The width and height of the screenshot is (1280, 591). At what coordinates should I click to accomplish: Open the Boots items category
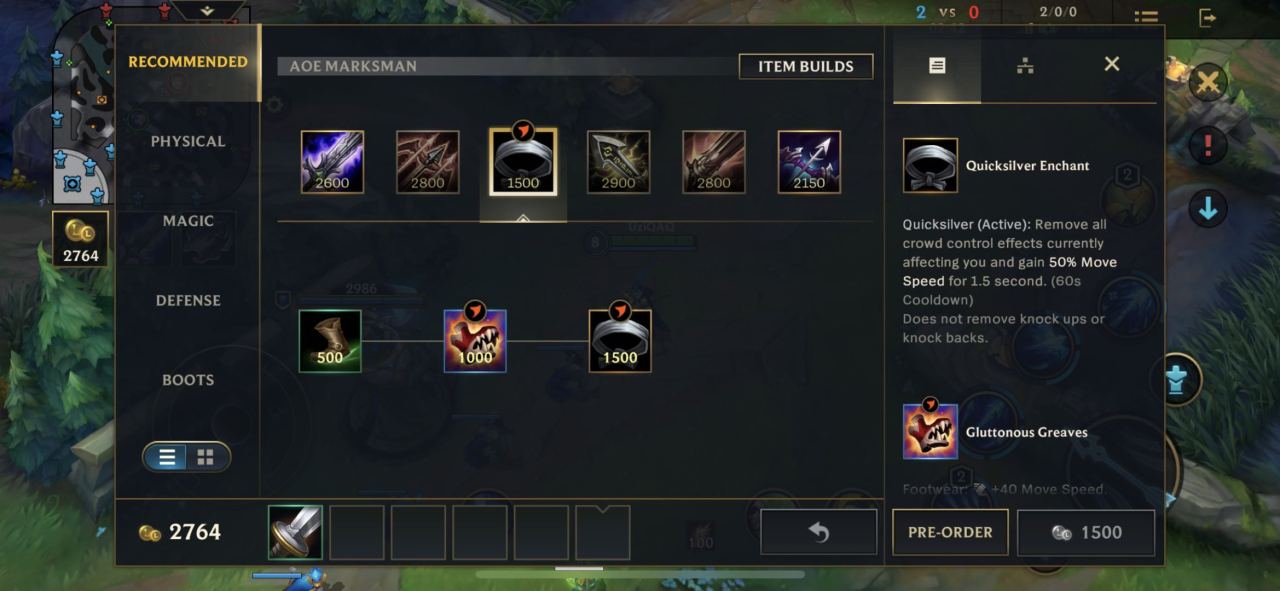[188, 380]
